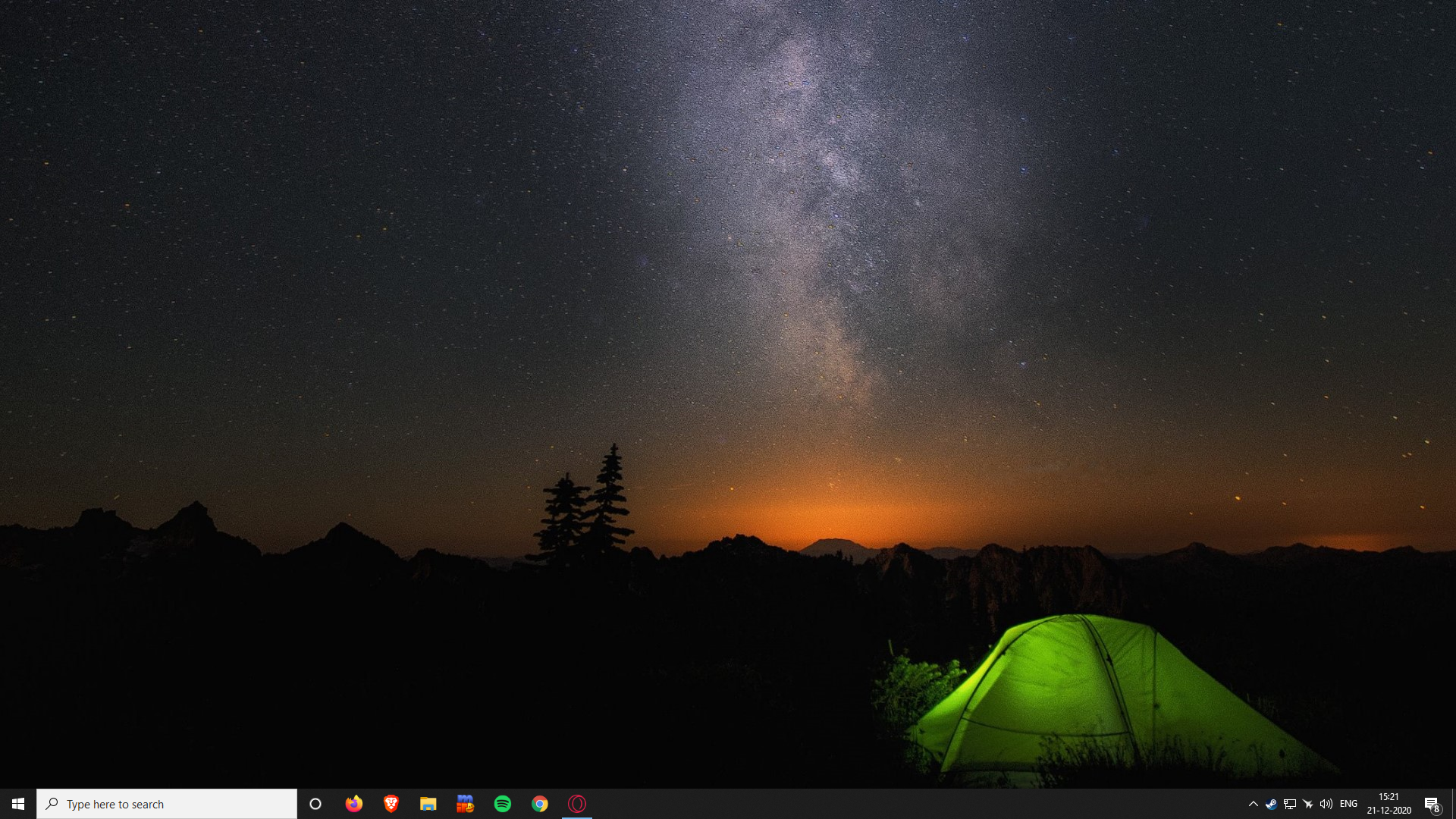Open the clock showing 15:21
This screenshot has height=819, width=1456.
[x=1389, y=804]
